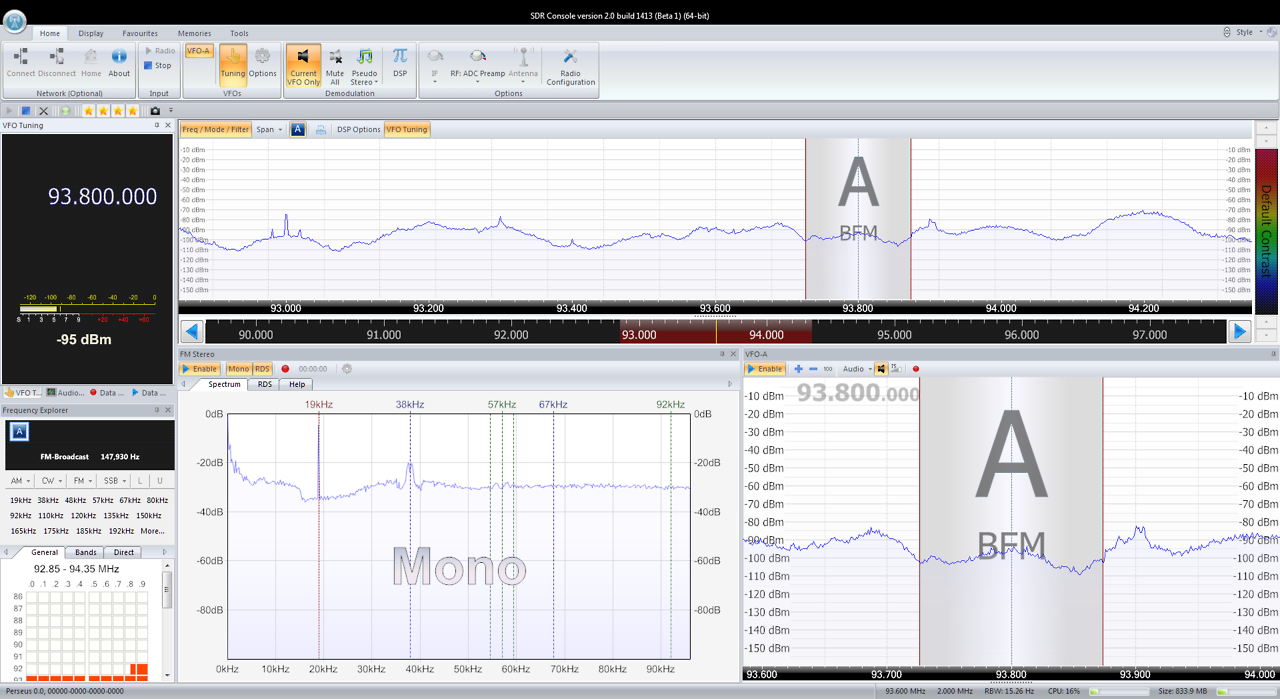Click the VFO-A minus zoom-out icon
This screenshot has width=1280, height=699.
pyautogui.click(x=812, y=369)
